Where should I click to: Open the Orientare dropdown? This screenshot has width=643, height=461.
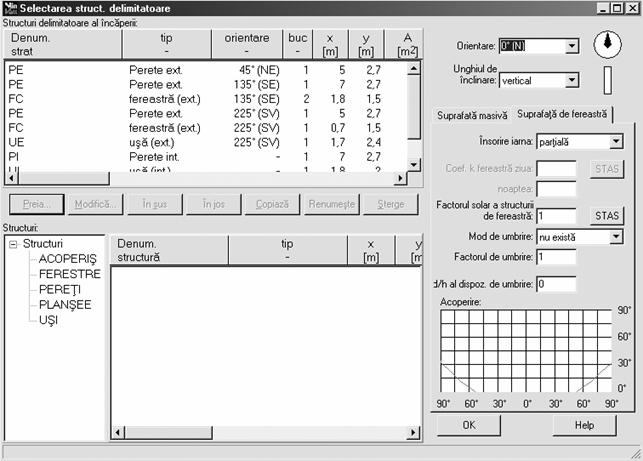pos(571,46)
